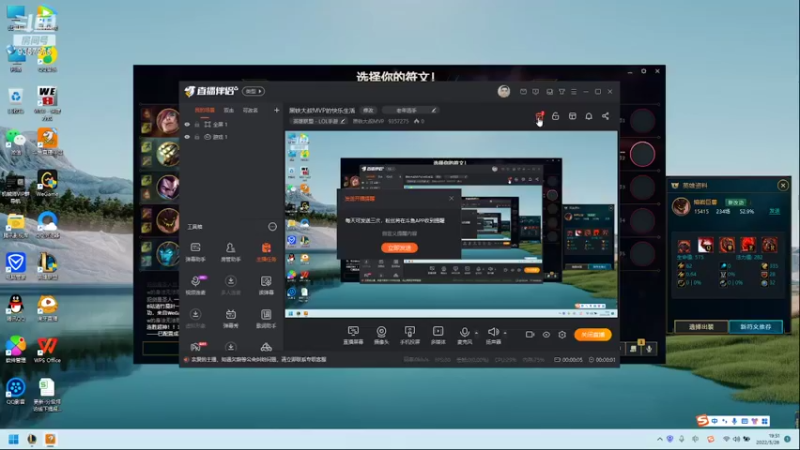Click the input field below the game chat

tap(161, 348)
